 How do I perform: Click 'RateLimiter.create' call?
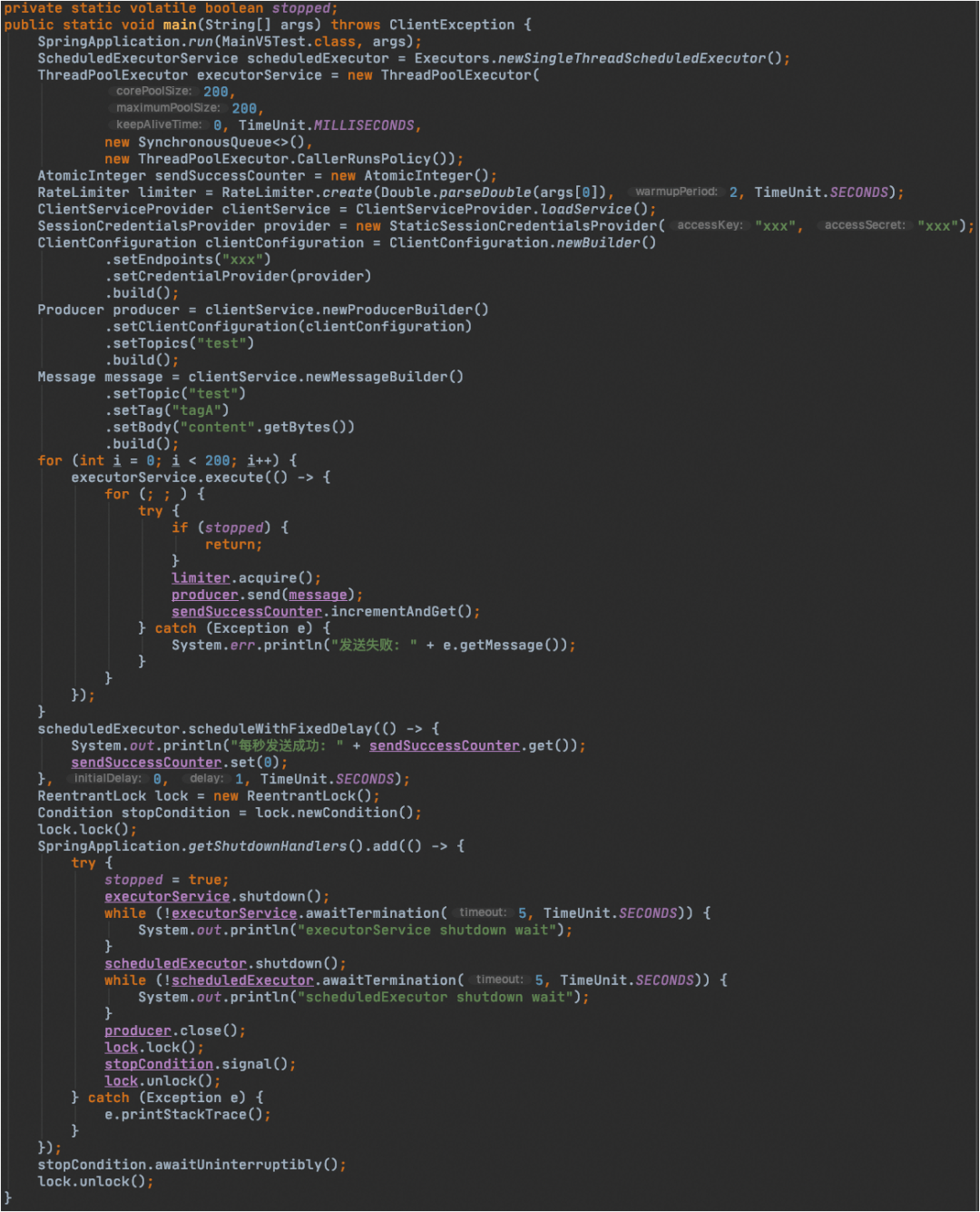coord(297,192)
